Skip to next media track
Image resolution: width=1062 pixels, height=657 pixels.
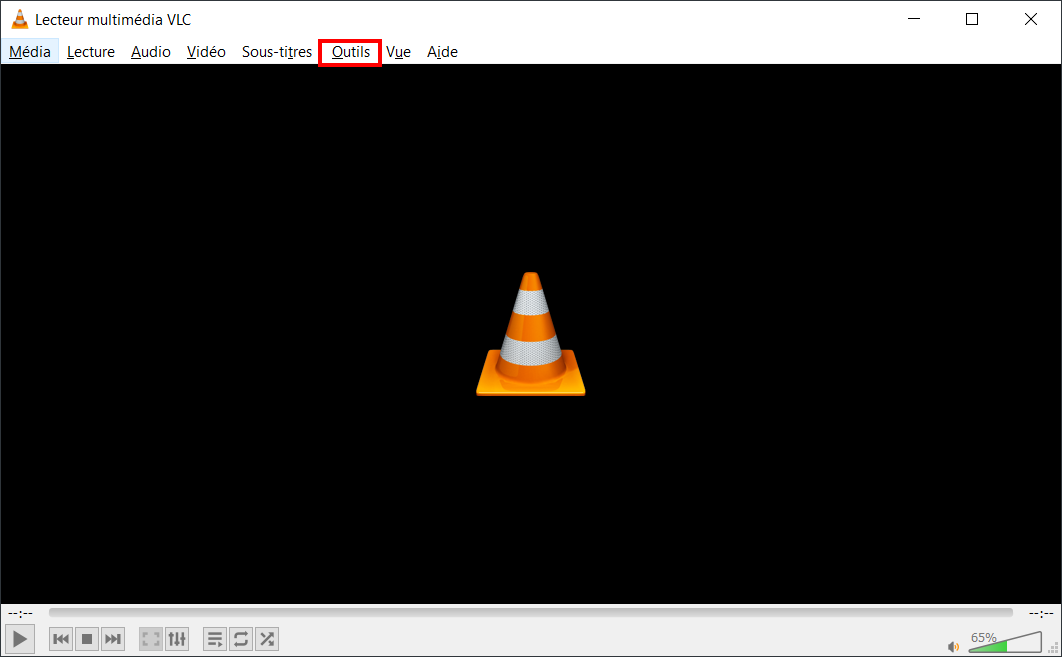click(112, 639)
